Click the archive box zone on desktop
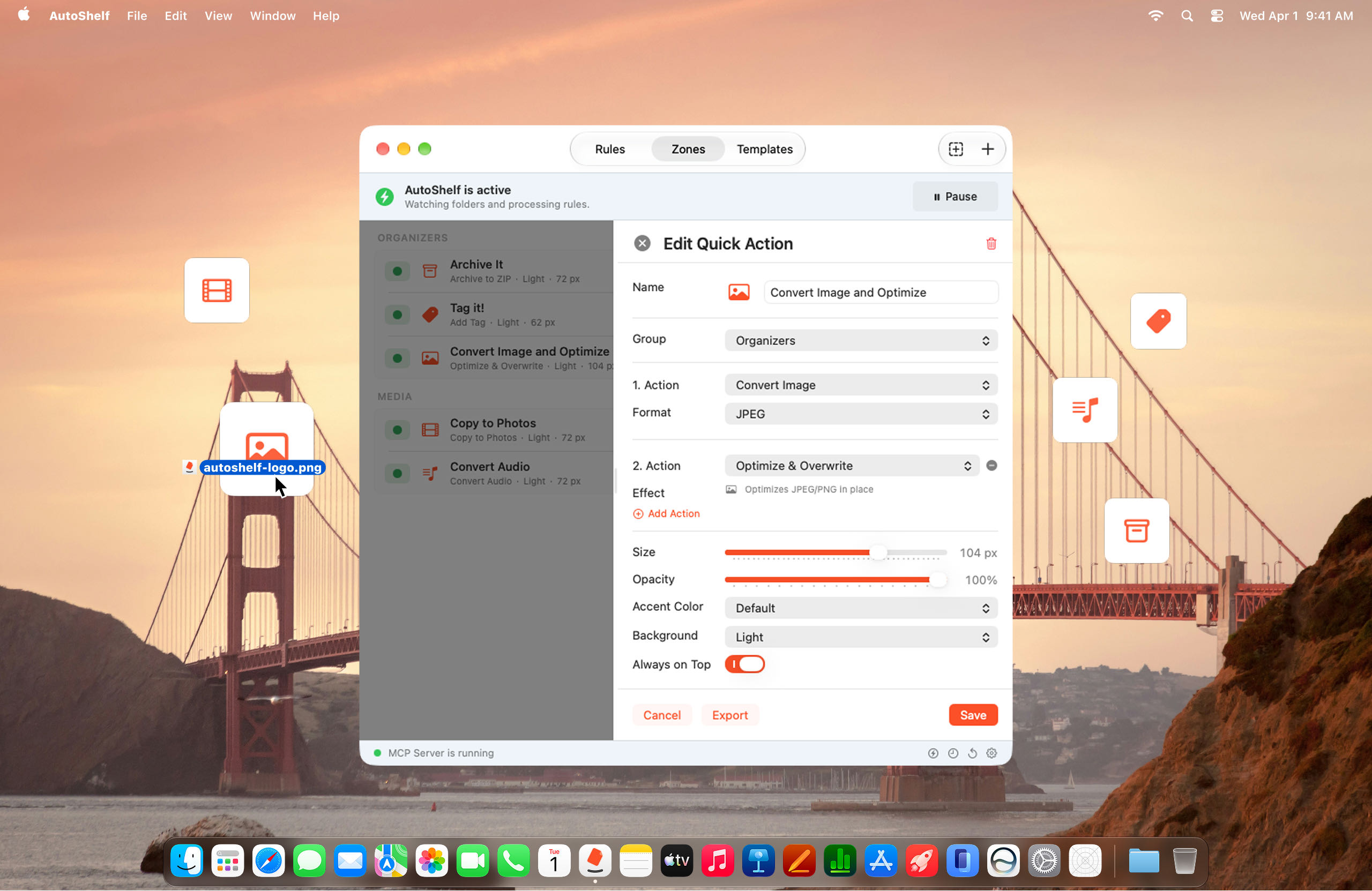The width and height of the screenshot is (1372, 891). click(x=1137, y=530)
